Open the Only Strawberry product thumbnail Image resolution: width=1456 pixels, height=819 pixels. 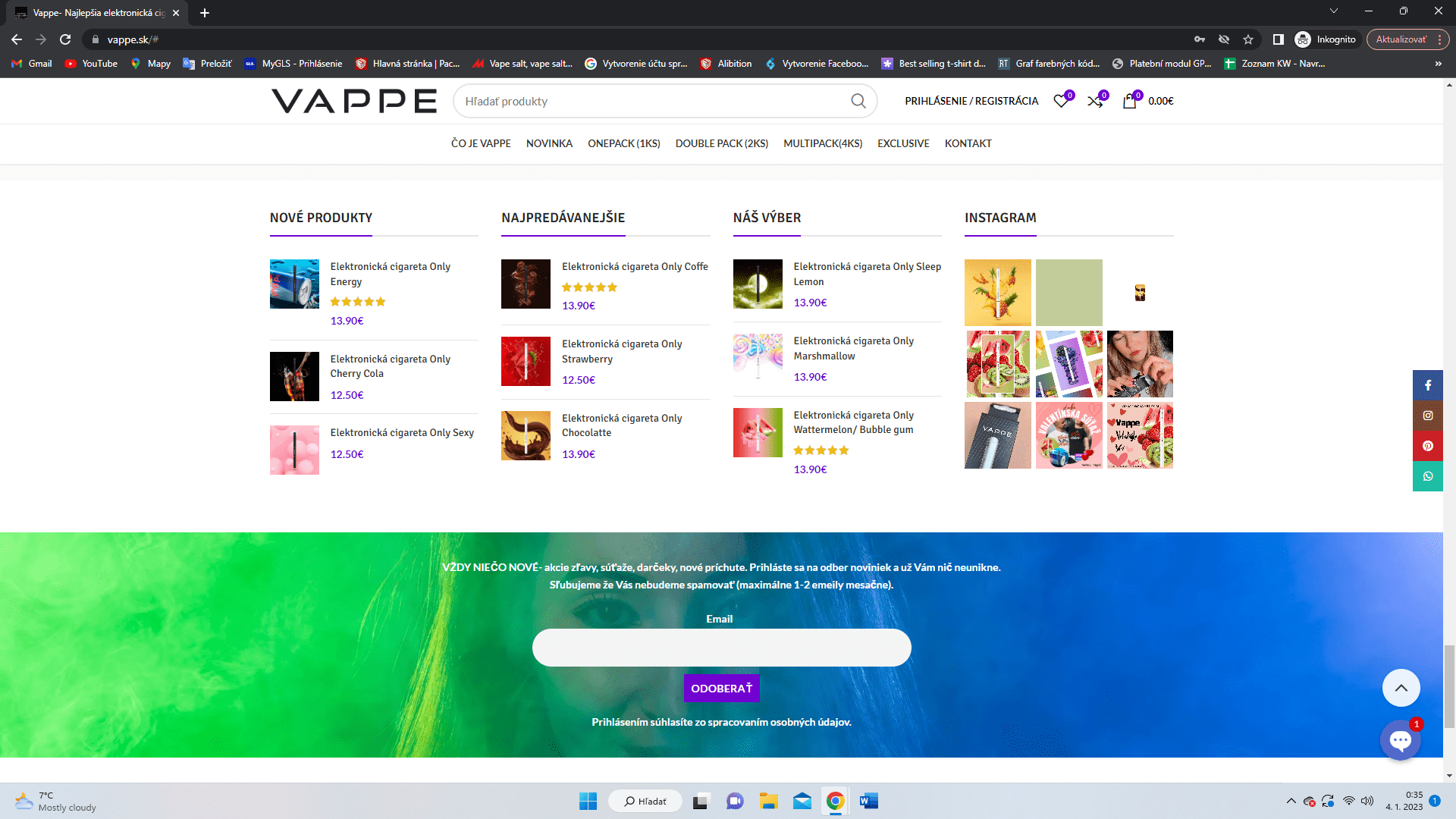coord(526,361)
